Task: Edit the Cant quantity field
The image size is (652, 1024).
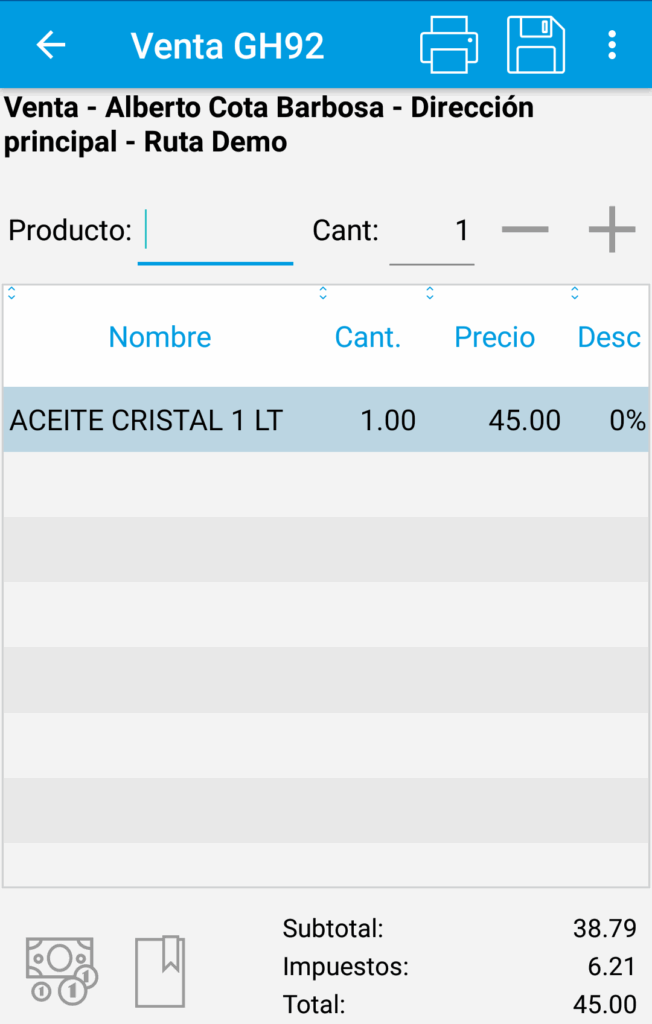Action: click(432, 233)
